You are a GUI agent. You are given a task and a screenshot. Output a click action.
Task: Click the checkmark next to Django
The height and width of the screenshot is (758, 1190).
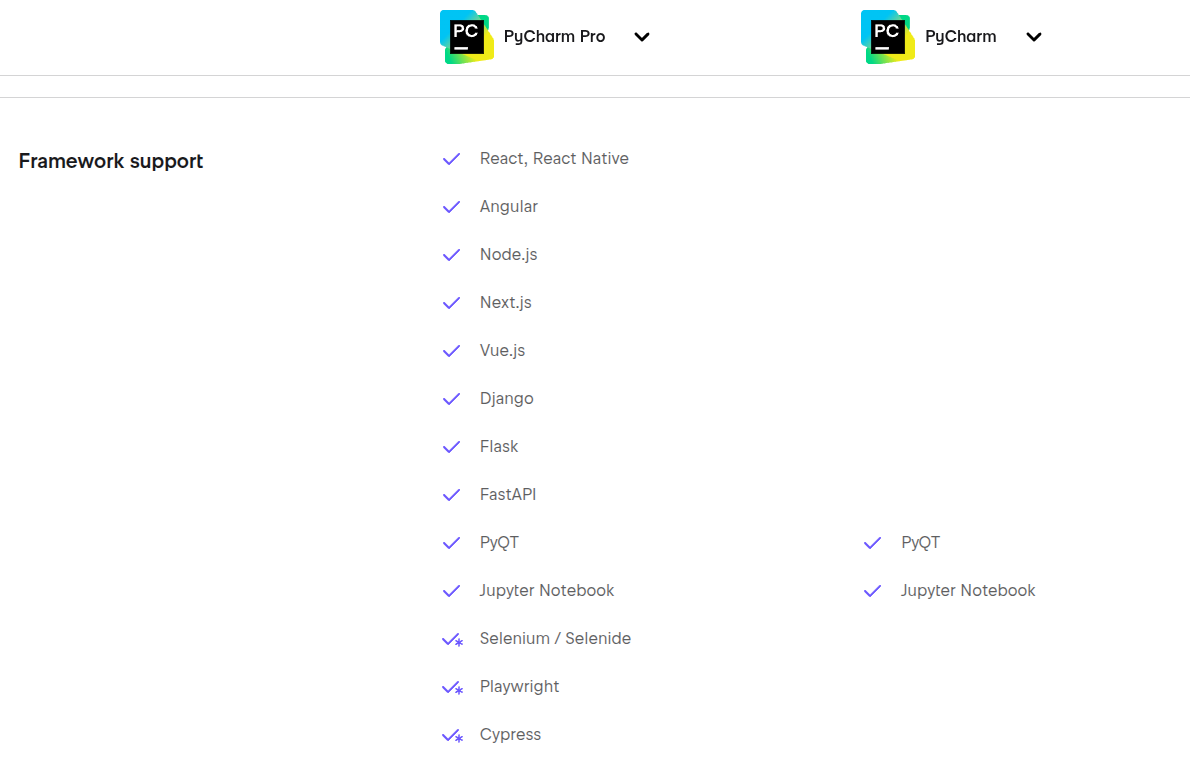pos(452,399)
